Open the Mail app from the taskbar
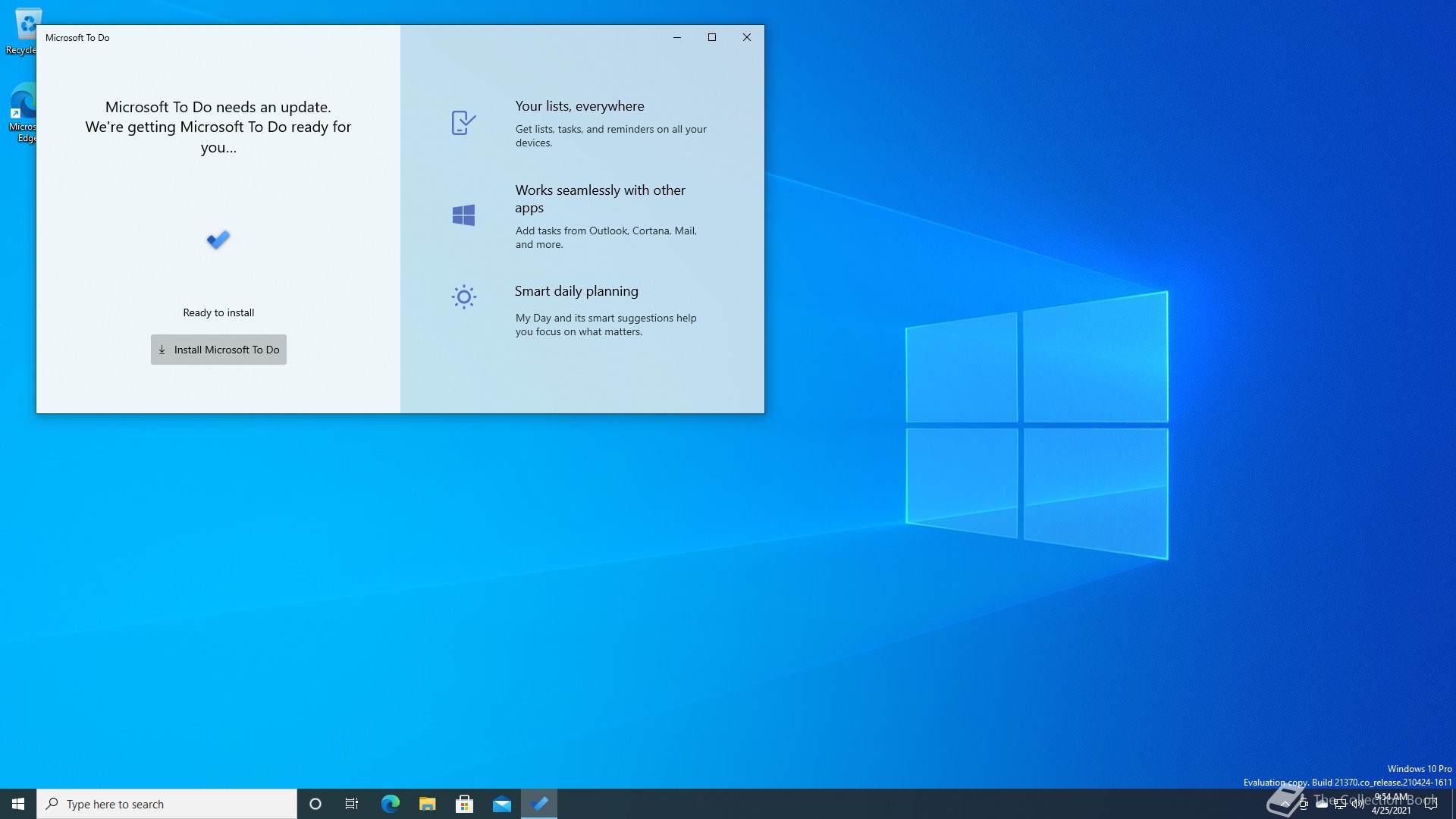The width and height of the screenshot is (1456, 819). click(502, 804)
